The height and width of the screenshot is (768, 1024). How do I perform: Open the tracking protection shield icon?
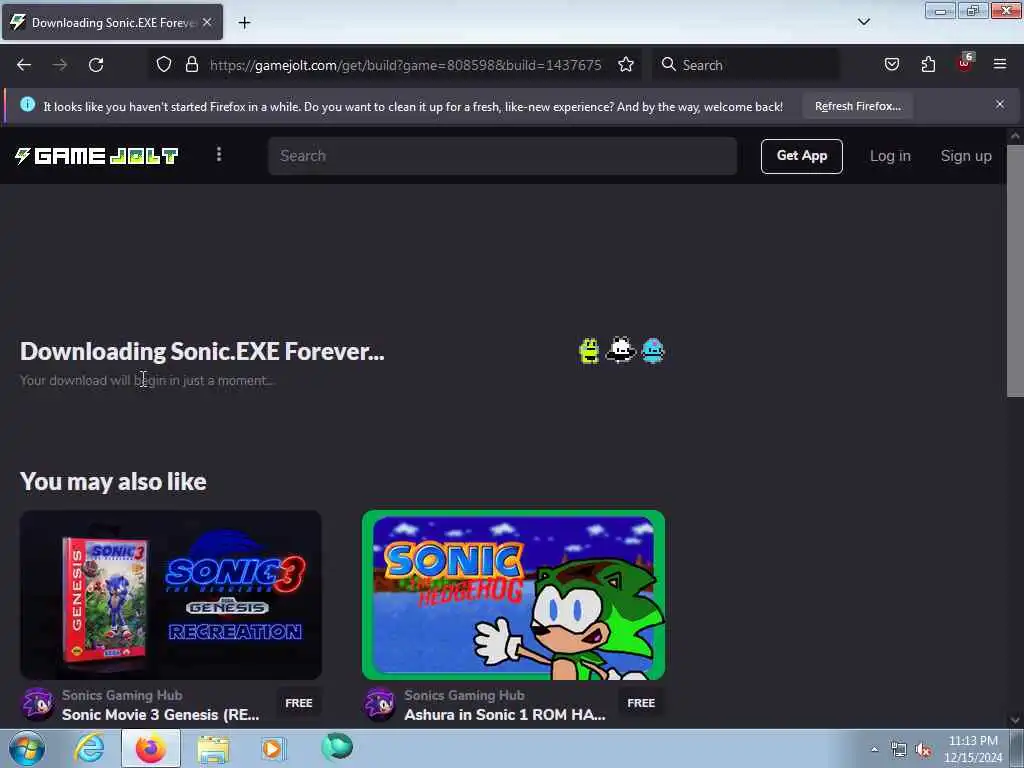[x=164, y=65]
